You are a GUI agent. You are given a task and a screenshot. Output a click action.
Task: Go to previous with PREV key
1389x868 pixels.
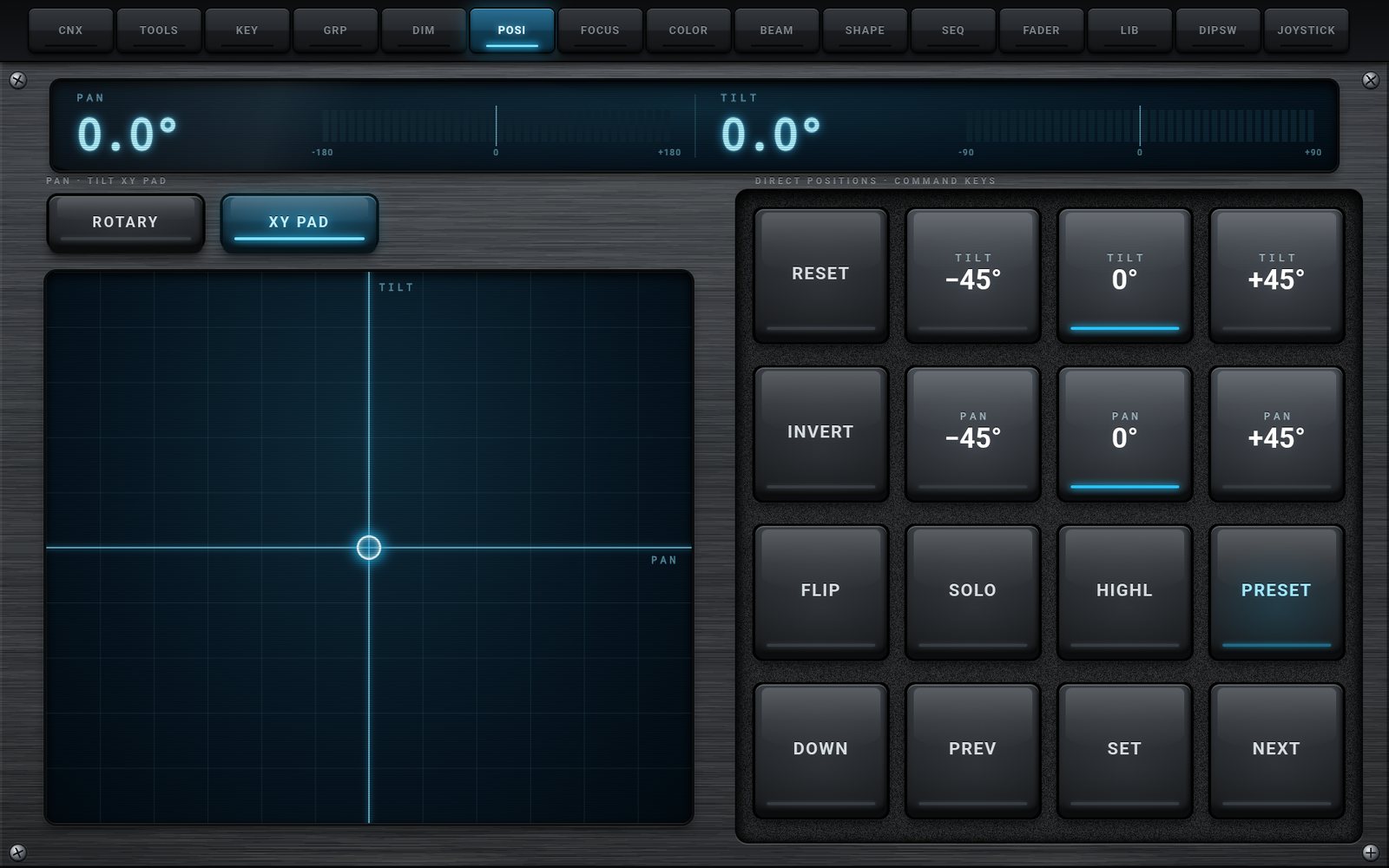(972, 750)
